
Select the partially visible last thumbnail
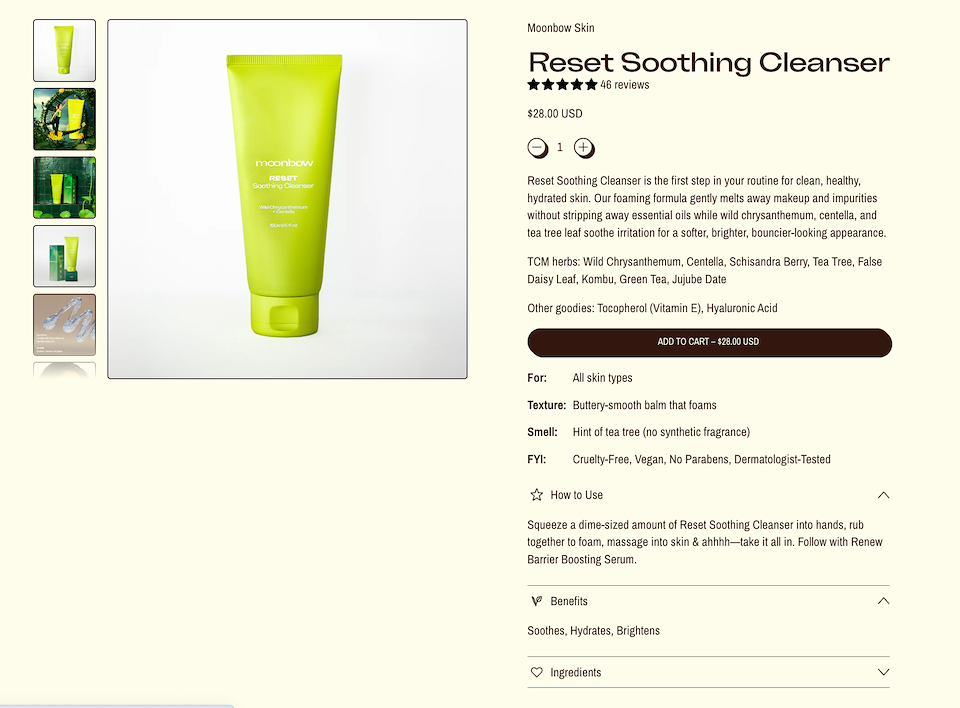tap(64, 371)
